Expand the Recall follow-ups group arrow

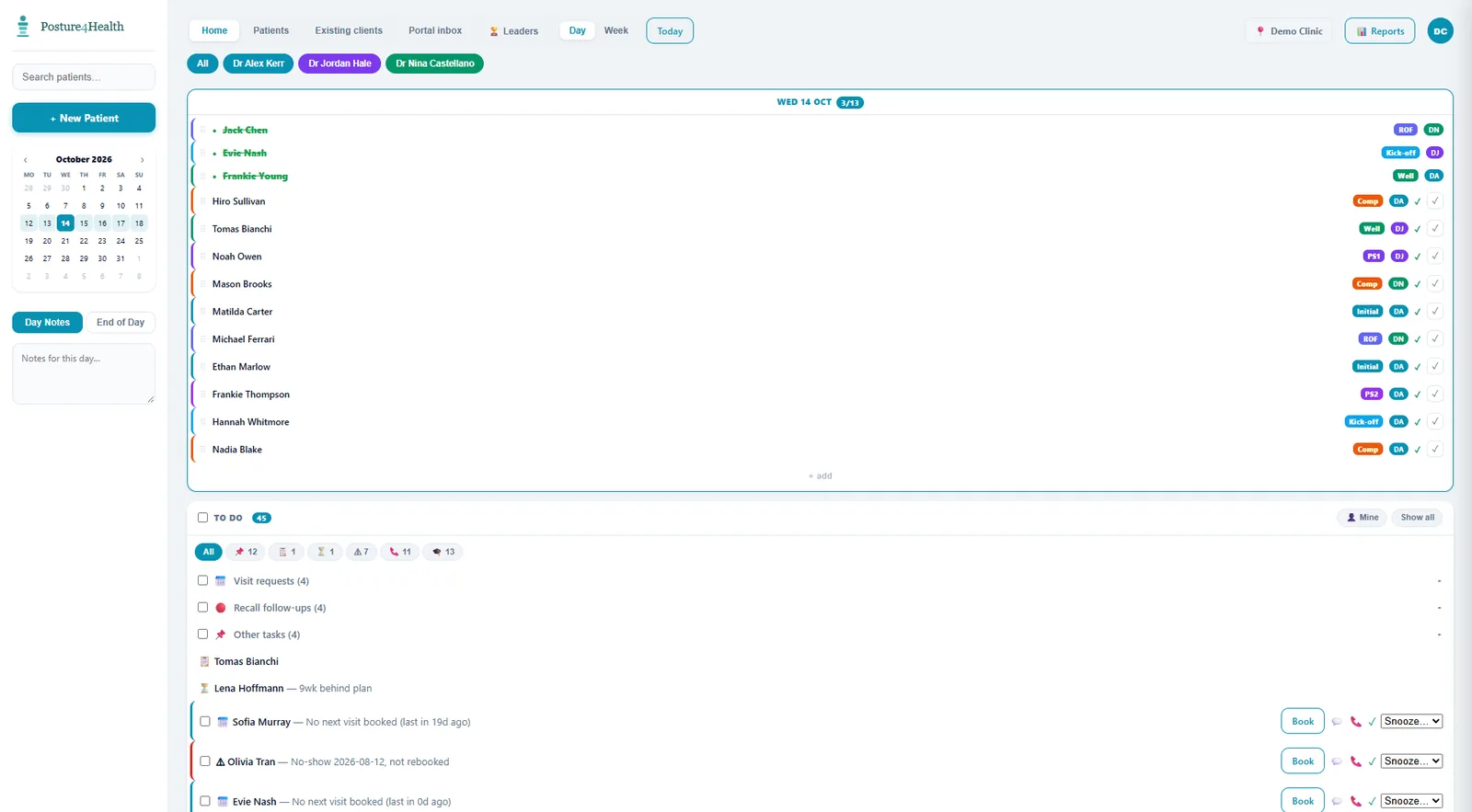1439,608
